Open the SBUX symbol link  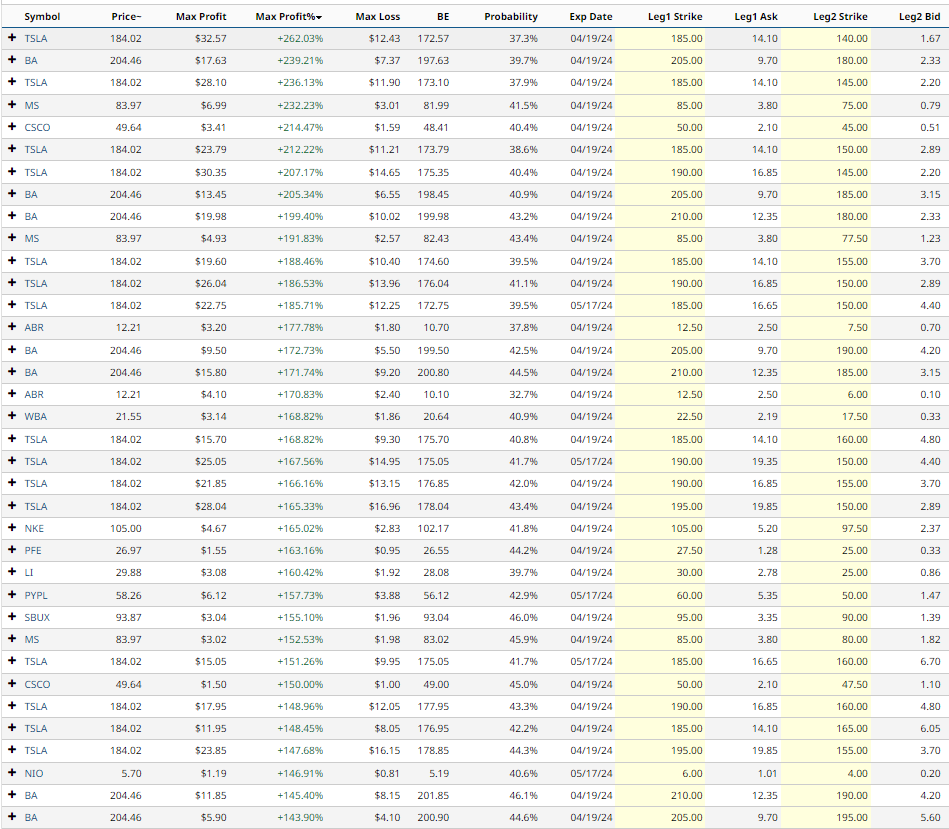coord(37,617)
